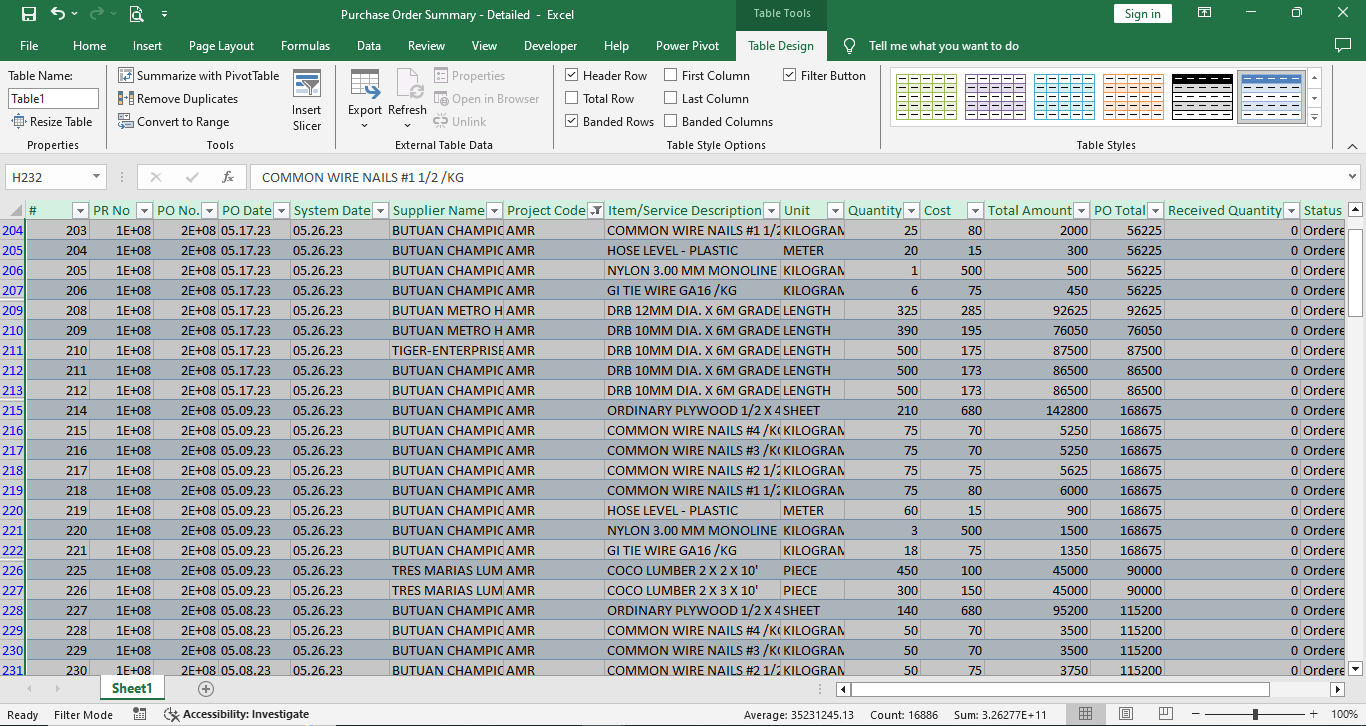
Task: Click the Table Name input field
Action: click(x=54, y=99)
